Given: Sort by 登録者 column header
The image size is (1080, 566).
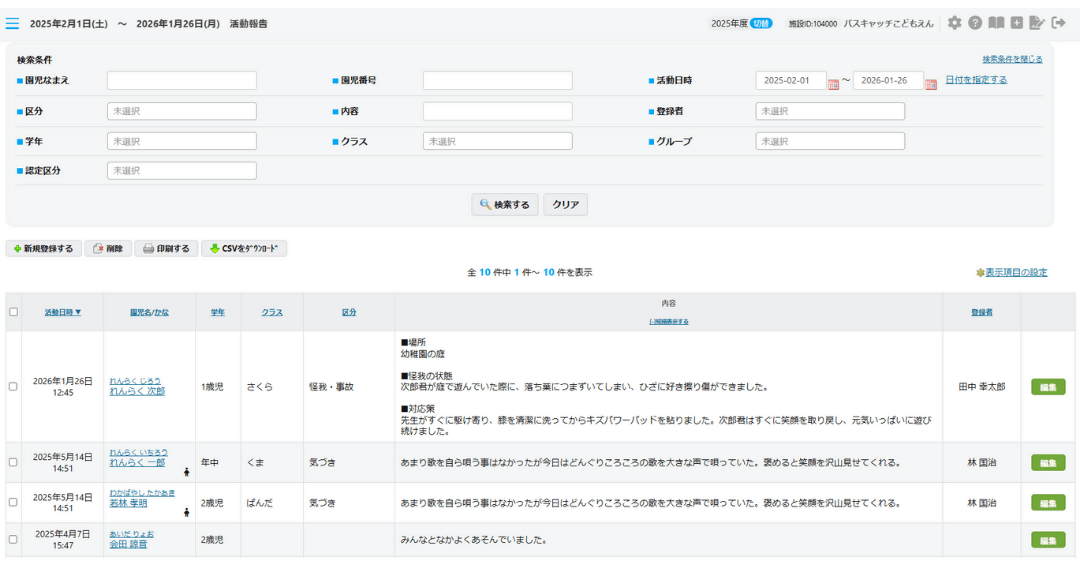Looking at the screenshot, I should coord(982,312).
